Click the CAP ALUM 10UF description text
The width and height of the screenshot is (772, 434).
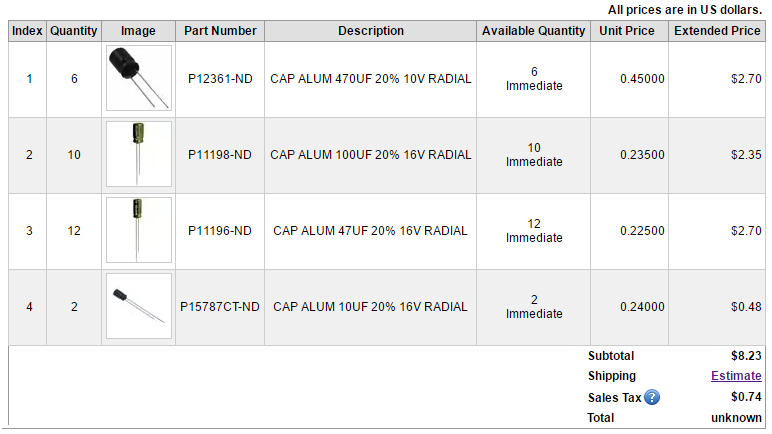(370, 307)
